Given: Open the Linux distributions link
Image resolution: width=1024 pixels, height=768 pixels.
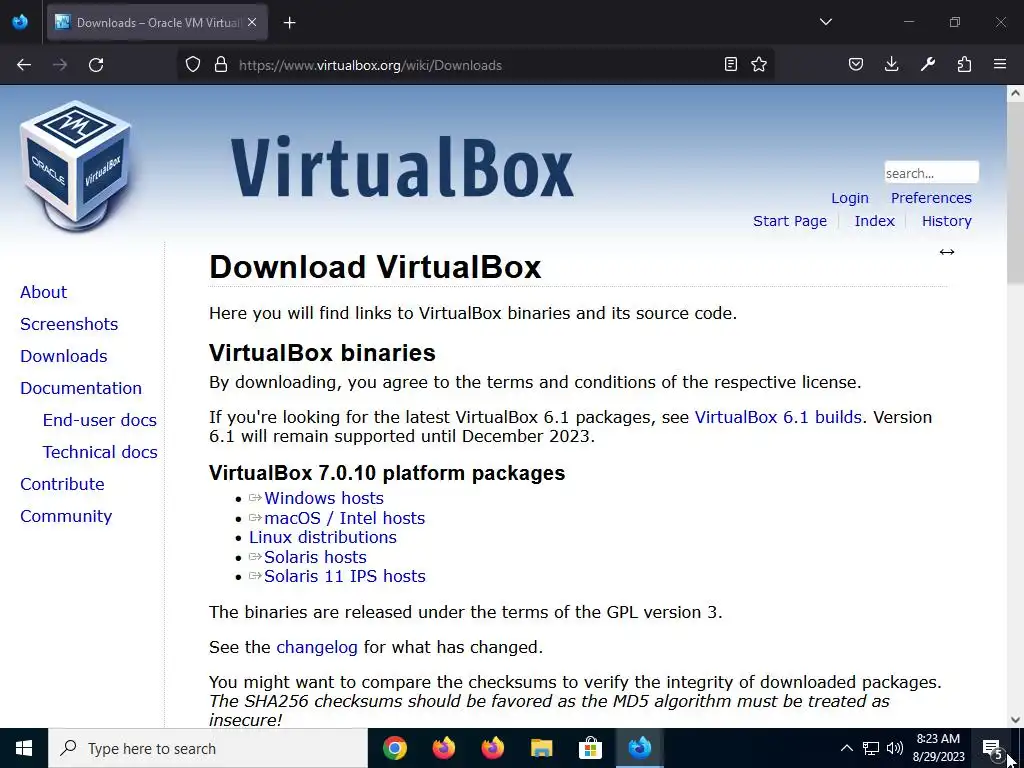Looking at the screenshot, I should (323, 537).
